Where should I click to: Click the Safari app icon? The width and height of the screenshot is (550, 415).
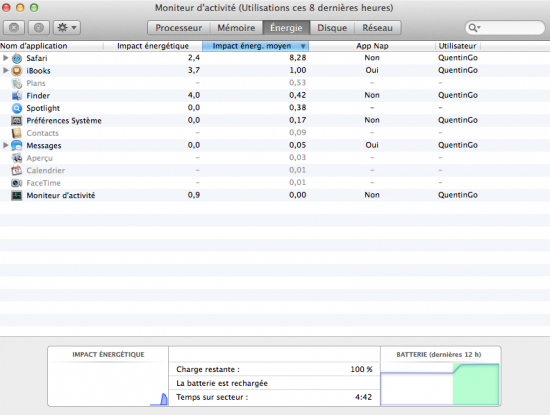coord(16,58)
